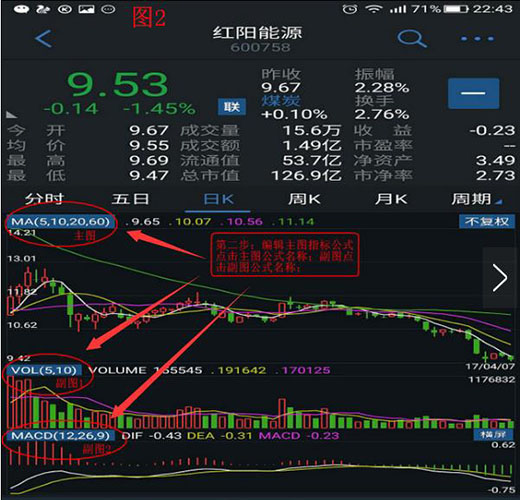The width and height of the screenshot is (520, 500).
Task: Tap the candlestick chart area
Action: coord(259,297)
